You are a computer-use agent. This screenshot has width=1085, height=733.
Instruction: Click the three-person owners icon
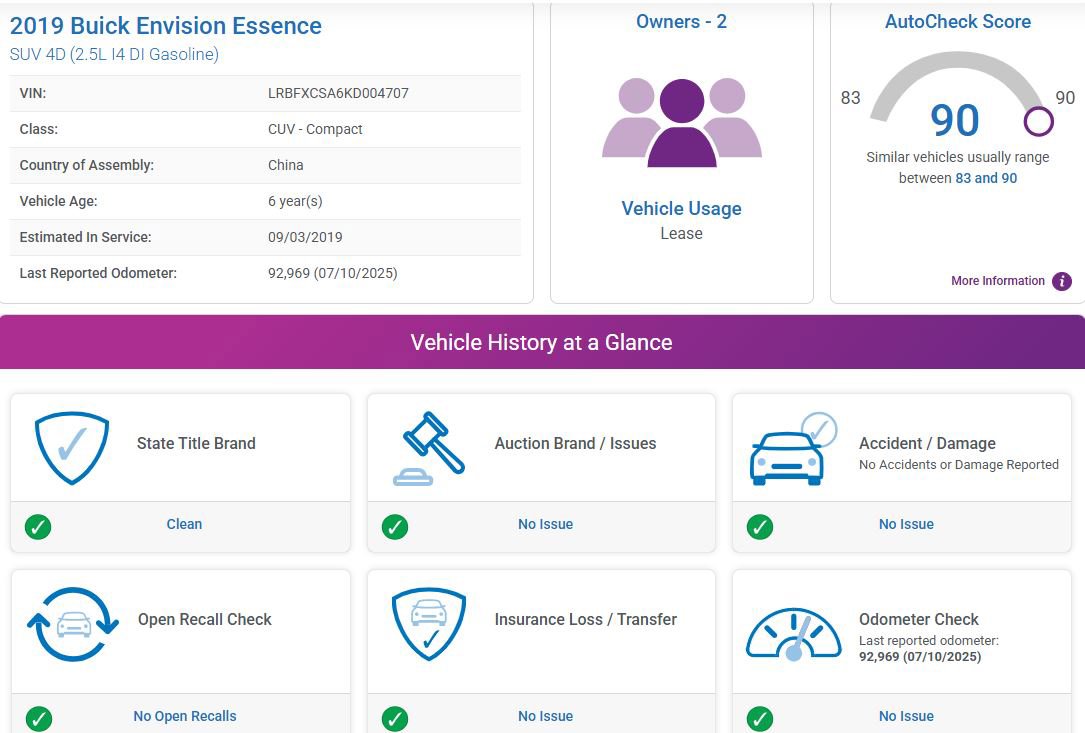pyautogui.click(x=682, y=123)
